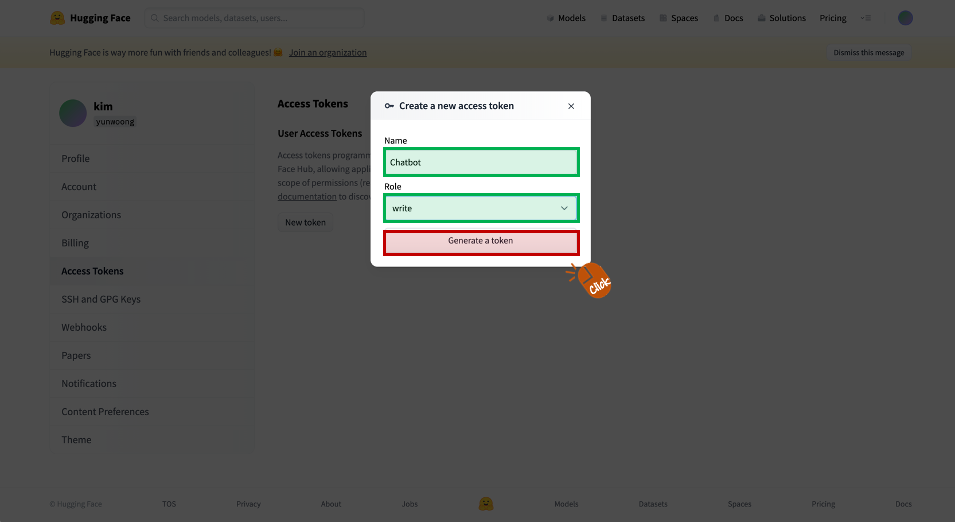
Task: Open Theme settings in sidebar
Action: point(152,439)
